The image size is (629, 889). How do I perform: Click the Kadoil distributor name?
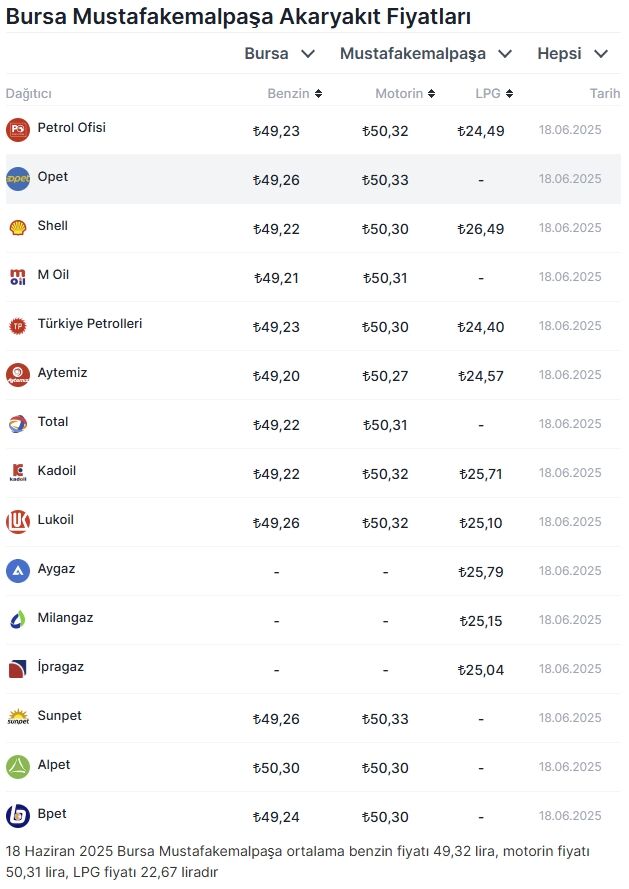click(x=58, y=472)
